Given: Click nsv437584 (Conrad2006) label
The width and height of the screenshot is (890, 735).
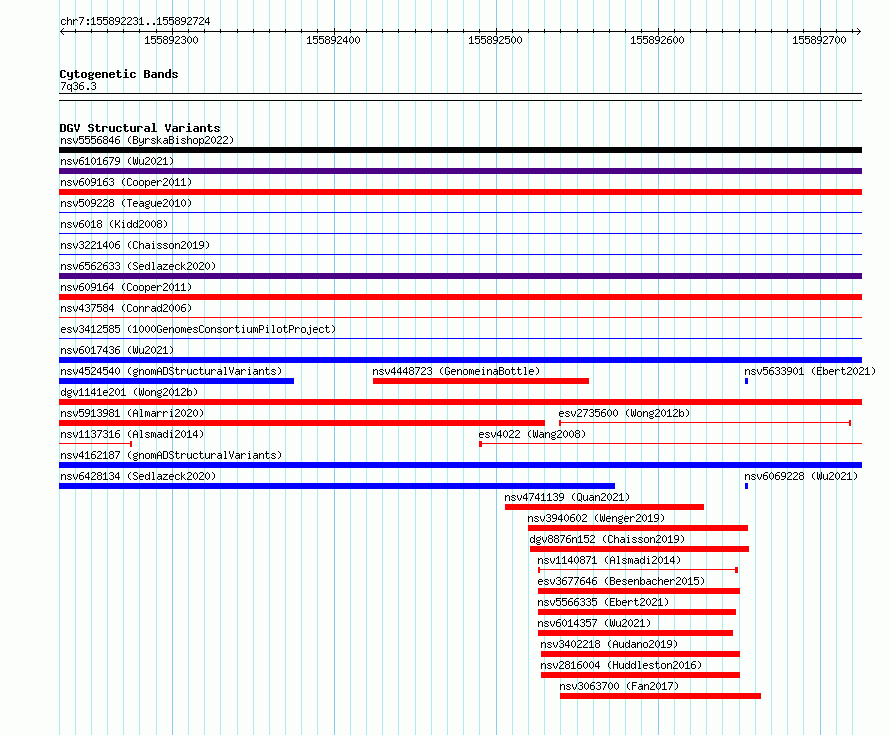Looking at the screenshot, I should click(126, 308).
